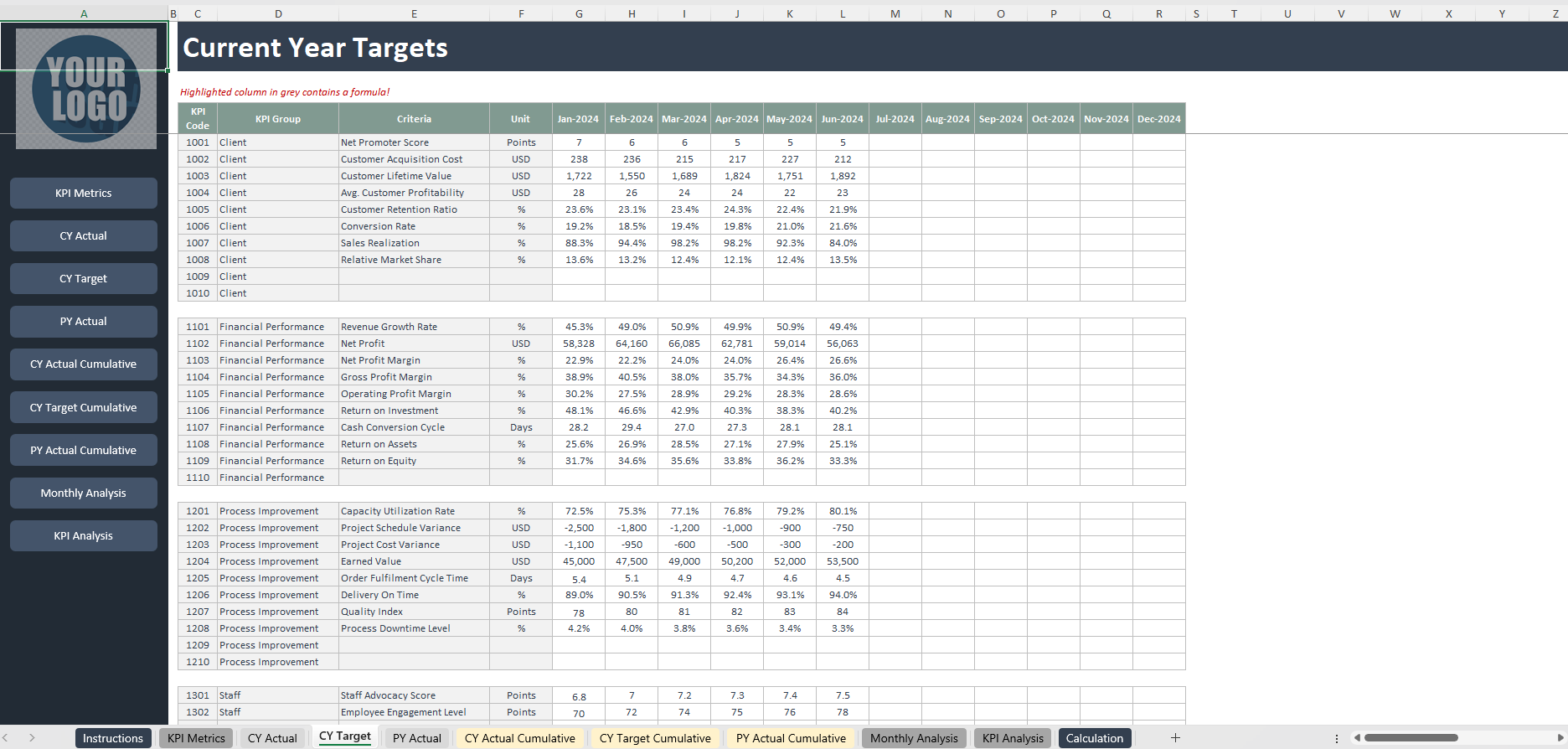The width and height of the screenshot is (1568, 749).
Task: Go to previous sheet tab arrow
Action: coord(6,738)
